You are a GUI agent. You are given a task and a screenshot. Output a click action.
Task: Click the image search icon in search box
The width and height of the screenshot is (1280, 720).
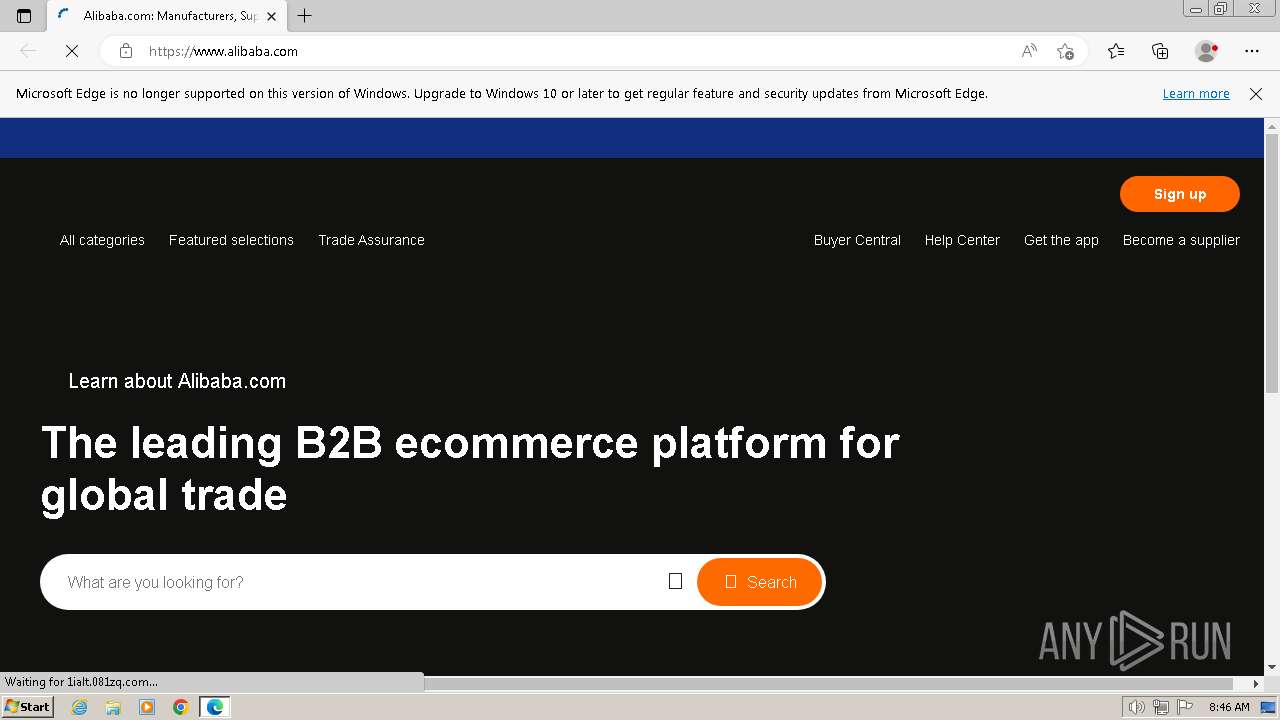[x=675, y=582]
